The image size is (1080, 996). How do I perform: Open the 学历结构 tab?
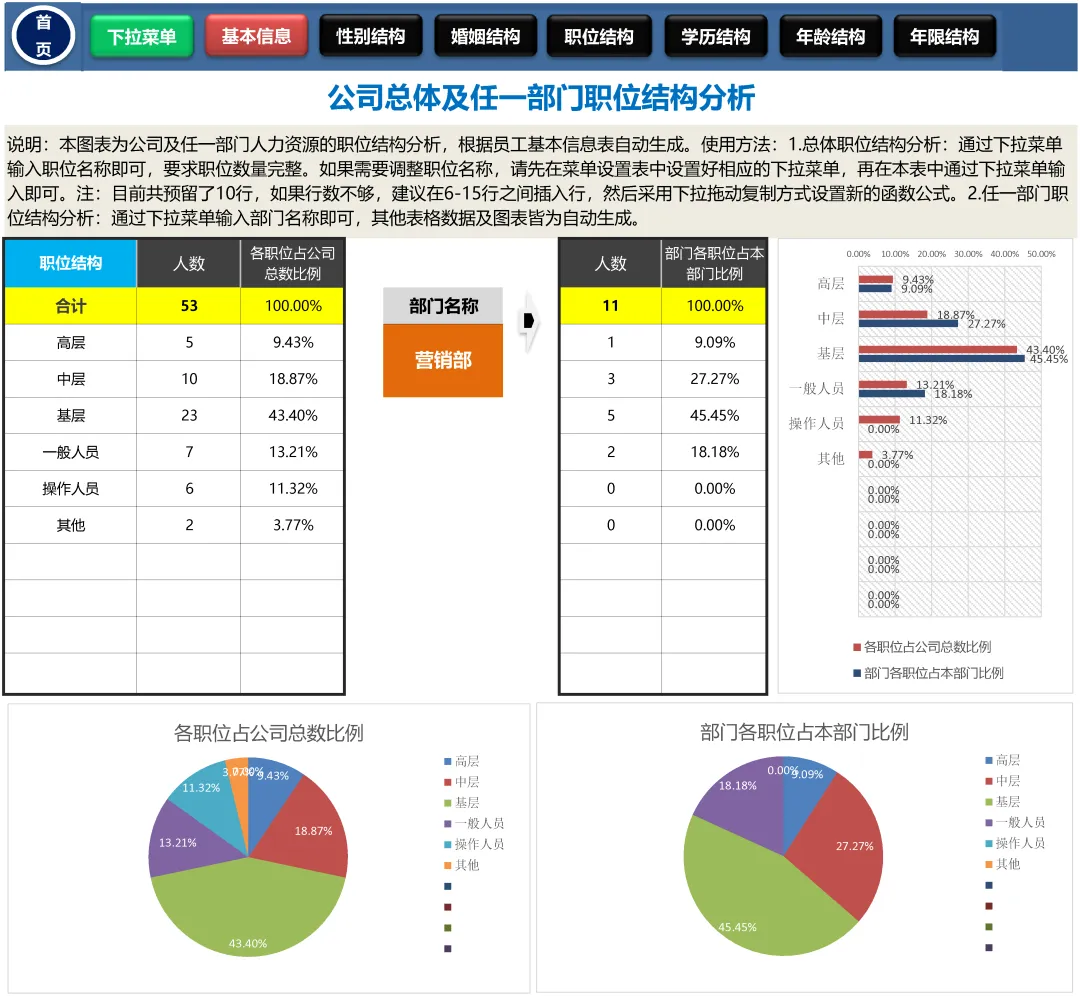(716, 36)
